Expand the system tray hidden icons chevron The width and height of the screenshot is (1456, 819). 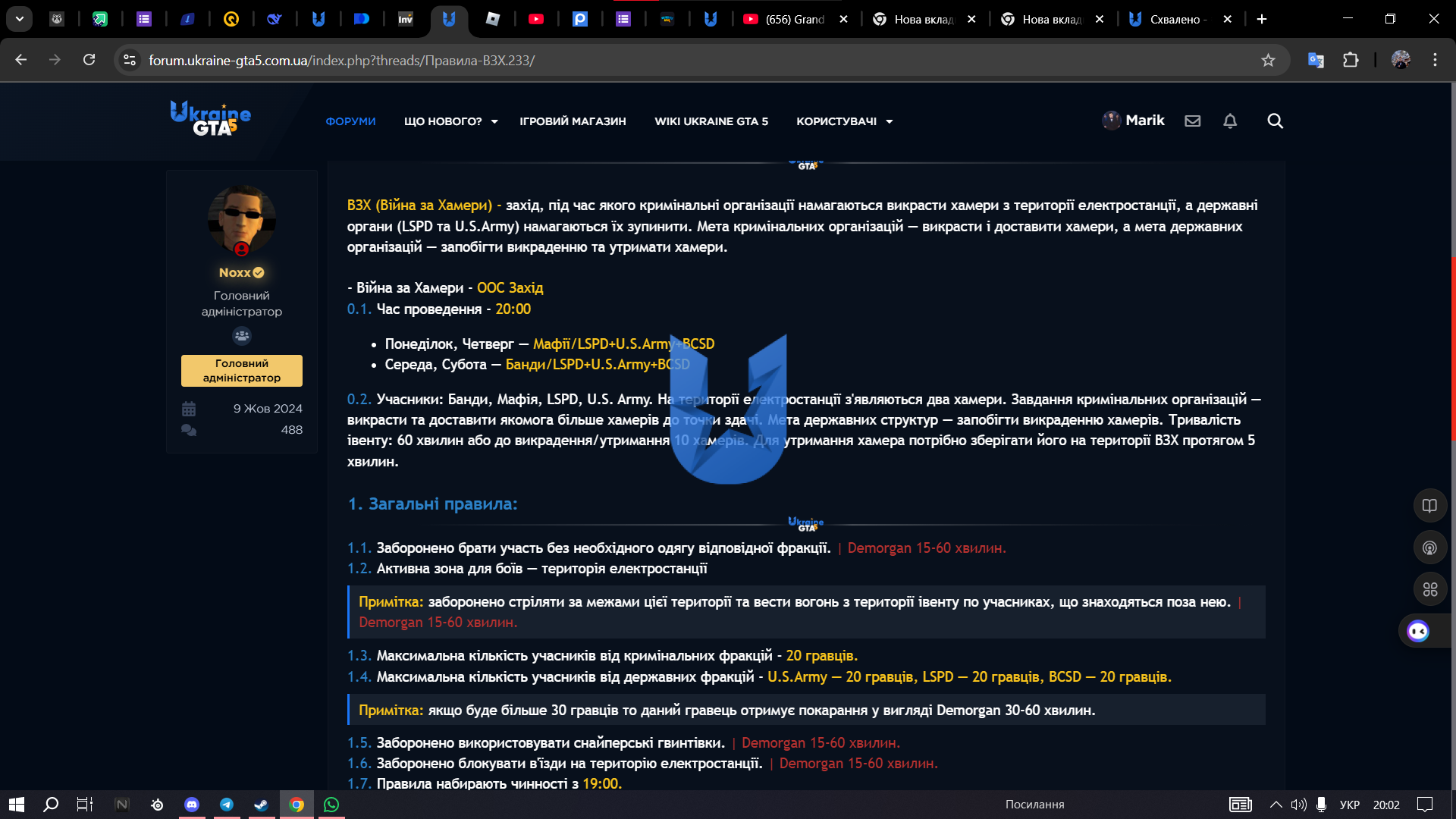(1276, 805)
